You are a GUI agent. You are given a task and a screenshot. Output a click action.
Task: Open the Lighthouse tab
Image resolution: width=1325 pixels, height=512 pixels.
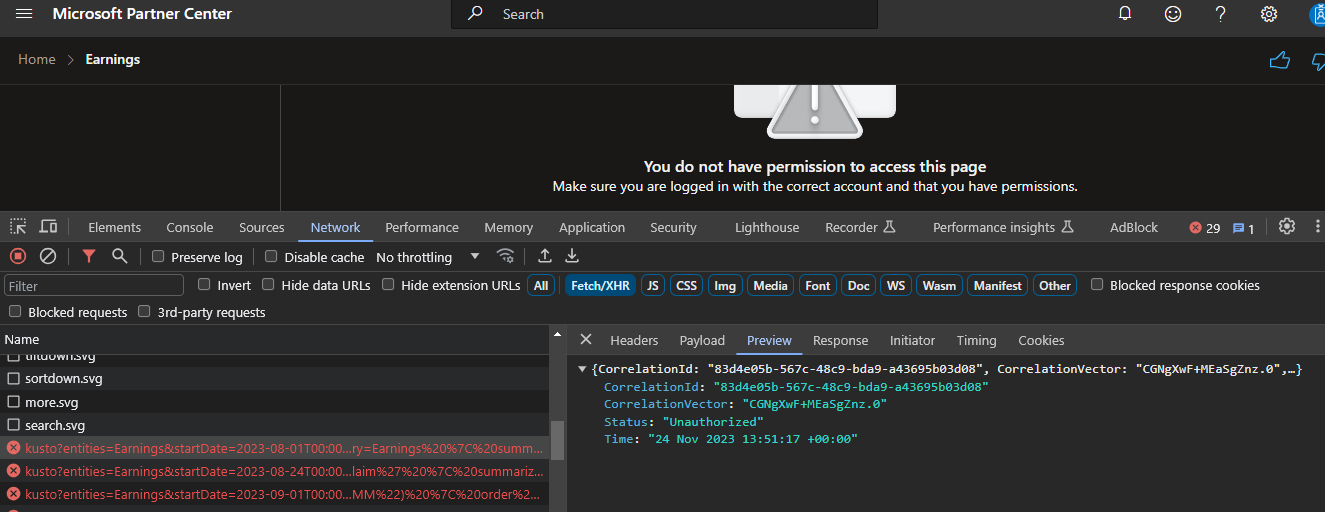[767, 227]
